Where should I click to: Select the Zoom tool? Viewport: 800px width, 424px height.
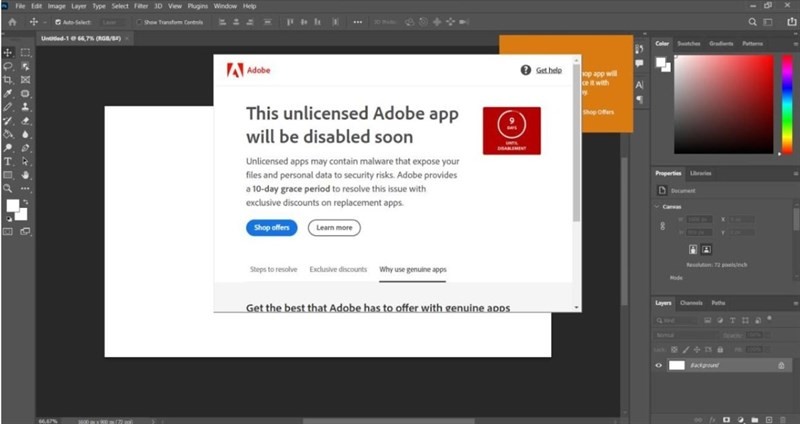click(x=8, y=188)
